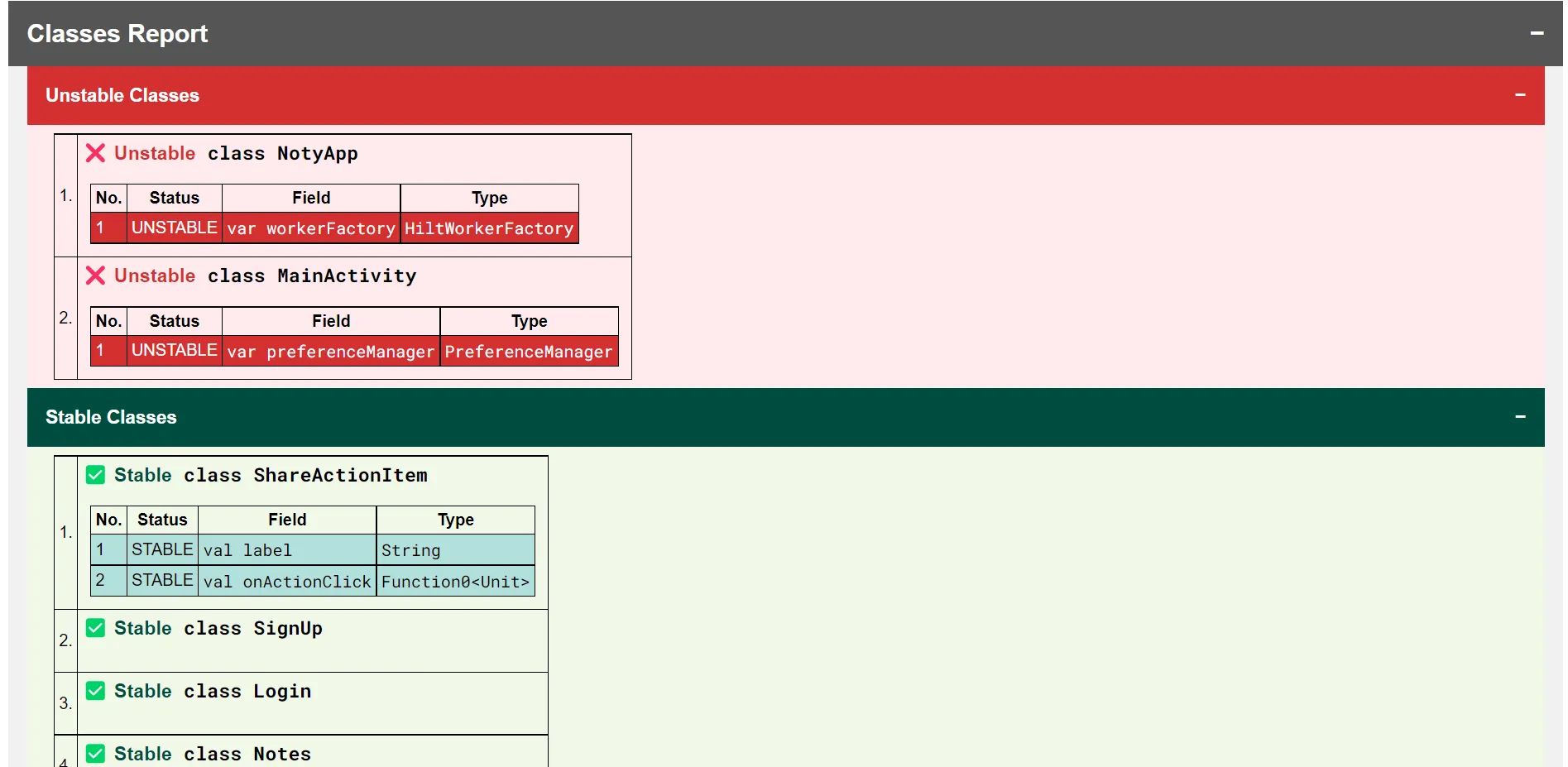Click red X icon beside NotyApp class
This screenshot has height=767, width=1568.
(95, 153)
